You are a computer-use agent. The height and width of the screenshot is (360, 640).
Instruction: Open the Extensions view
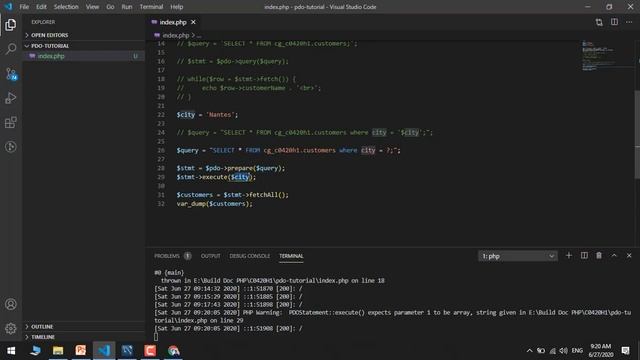point(11,122)
